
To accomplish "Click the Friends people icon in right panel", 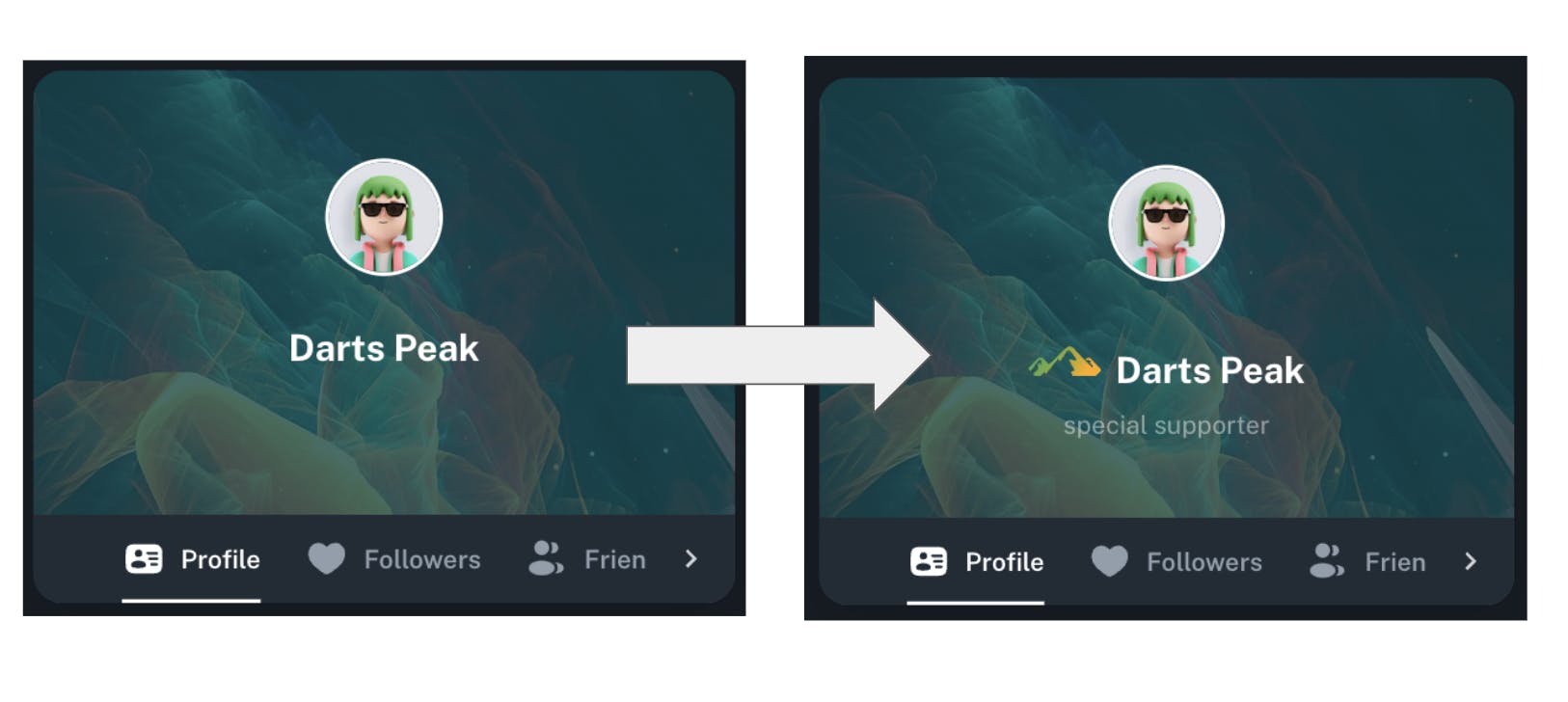I will [1327, 560].
